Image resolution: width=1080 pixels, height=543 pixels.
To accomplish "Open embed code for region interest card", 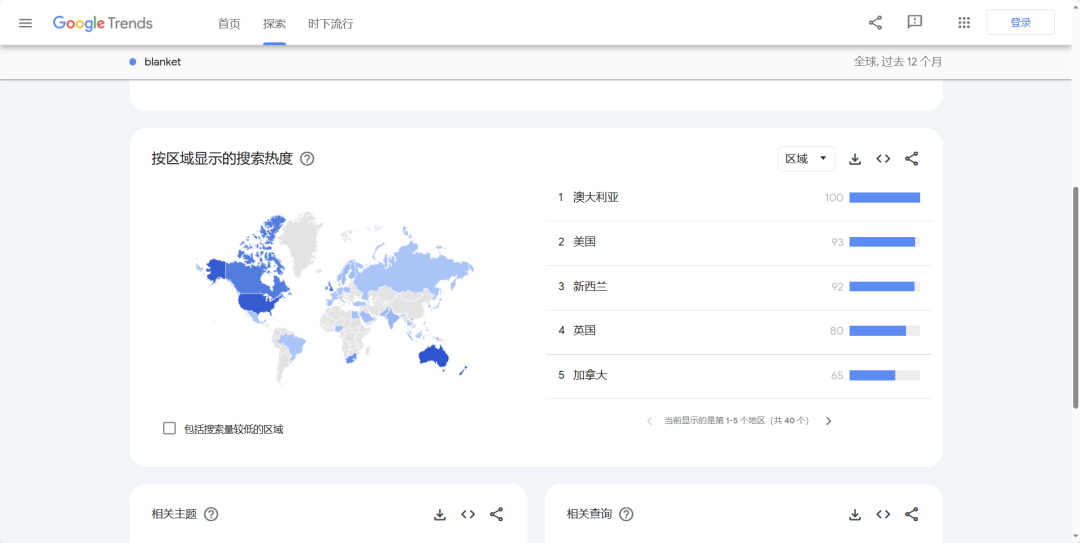I will click(883, 159).
